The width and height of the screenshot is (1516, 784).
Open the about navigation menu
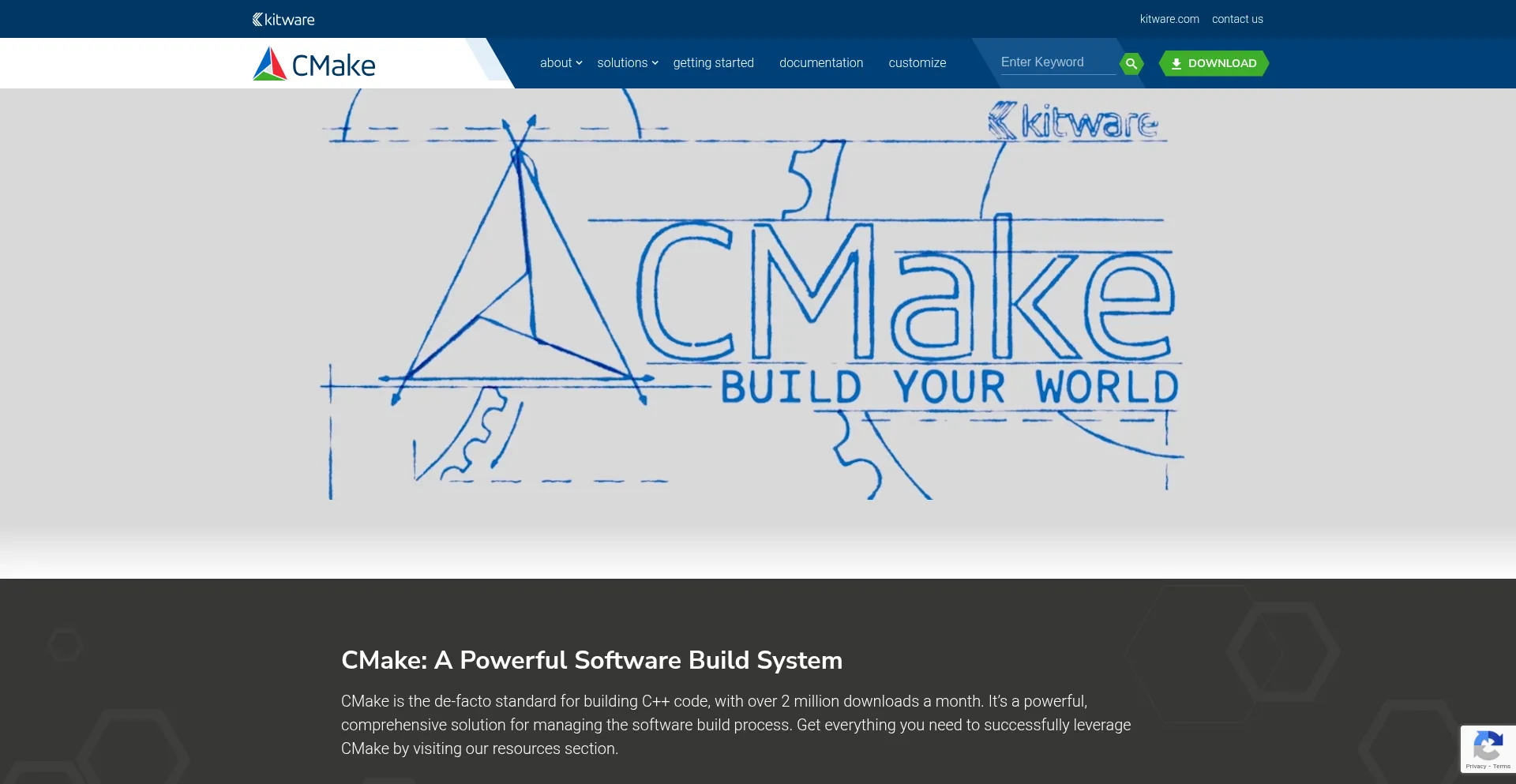tap(555, 63)
